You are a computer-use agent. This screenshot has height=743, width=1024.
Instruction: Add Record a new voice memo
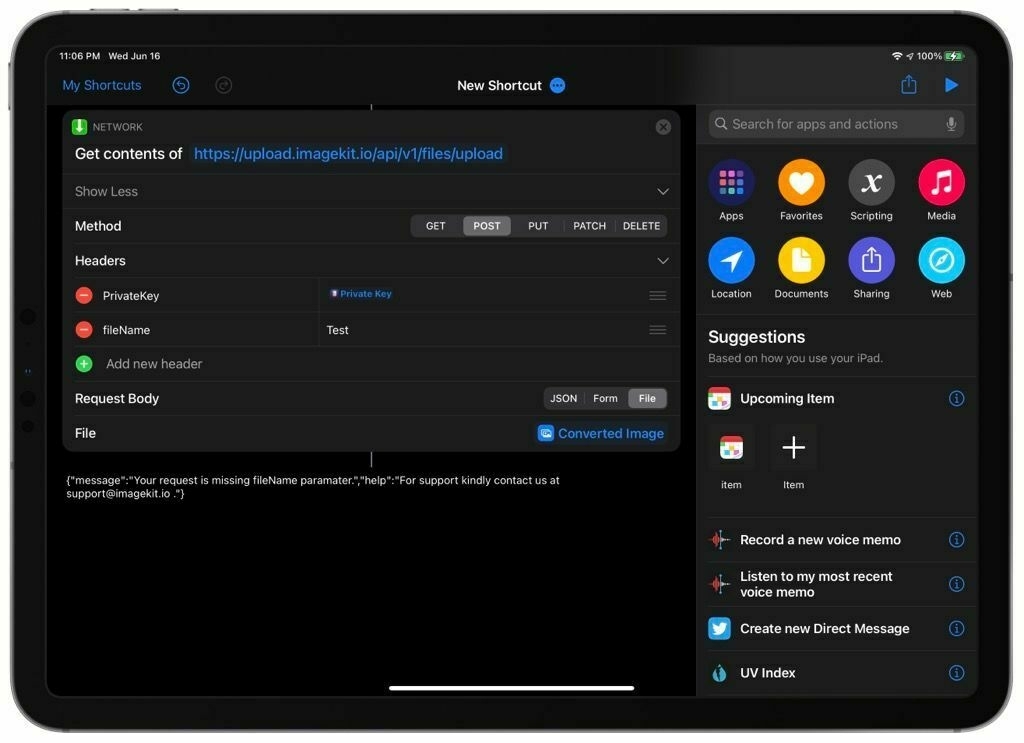820,540
